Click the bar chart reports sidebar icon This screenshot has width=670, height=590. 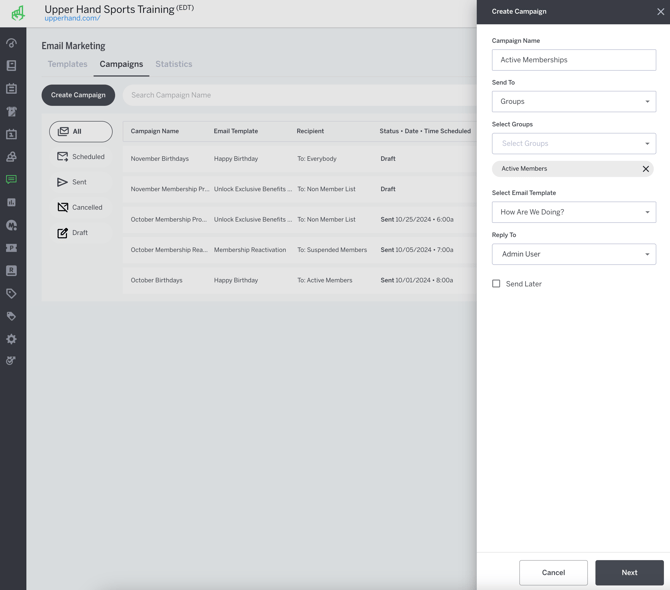coord(12,203)
